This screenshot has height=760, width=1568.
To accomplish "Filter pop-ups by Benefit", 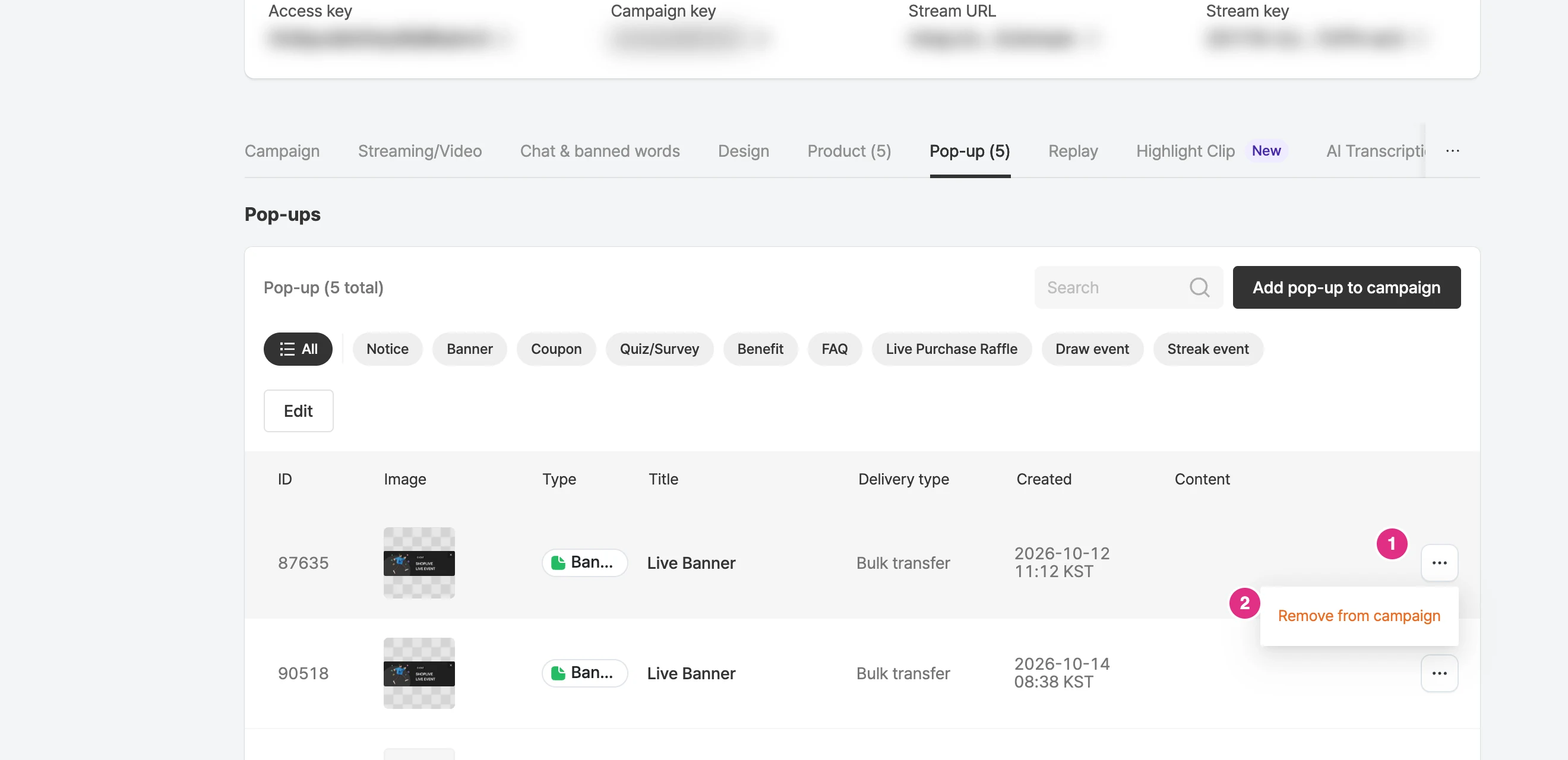I will (760, 349).
